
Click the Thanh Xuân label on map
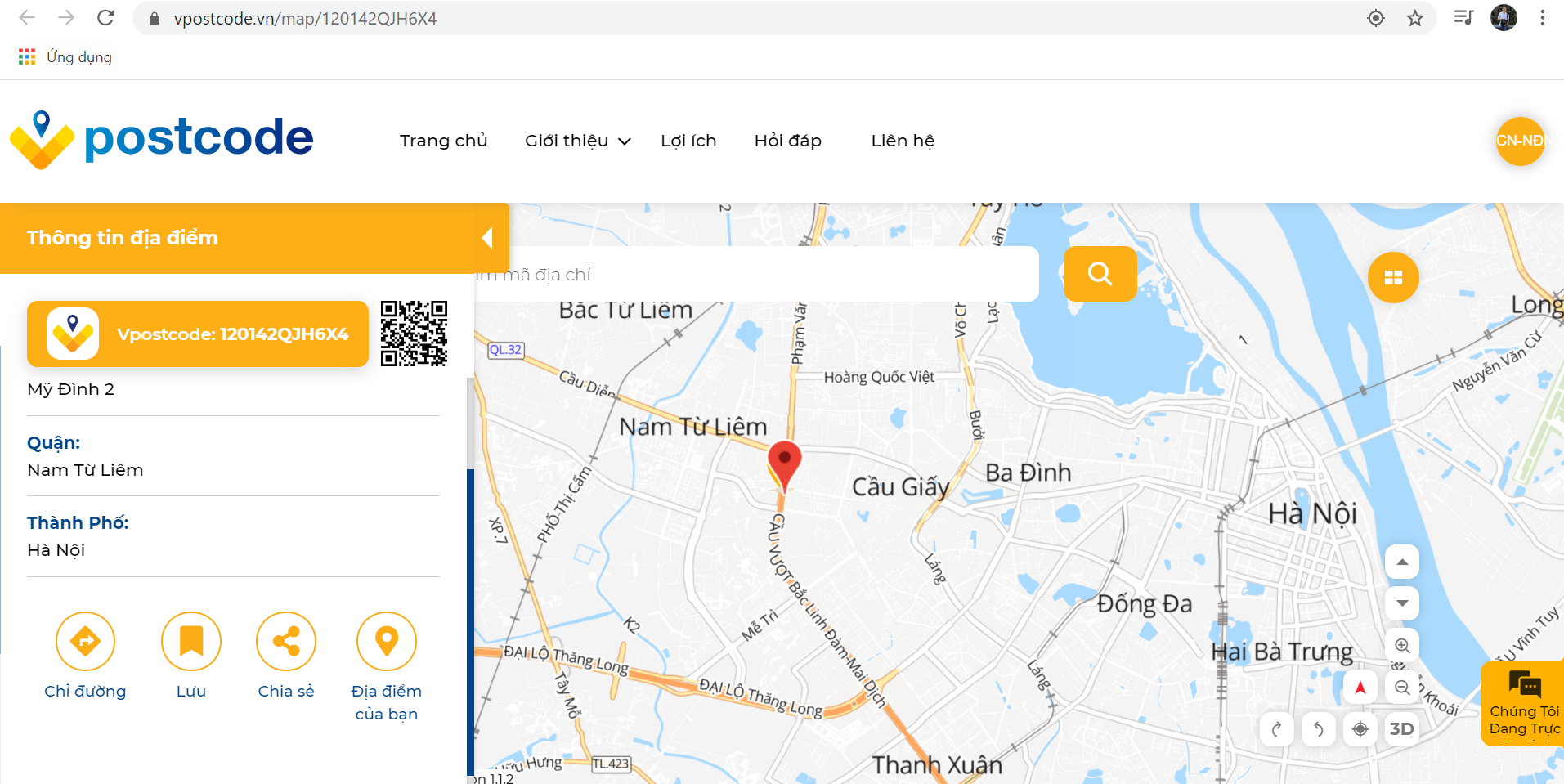(937, 765)
